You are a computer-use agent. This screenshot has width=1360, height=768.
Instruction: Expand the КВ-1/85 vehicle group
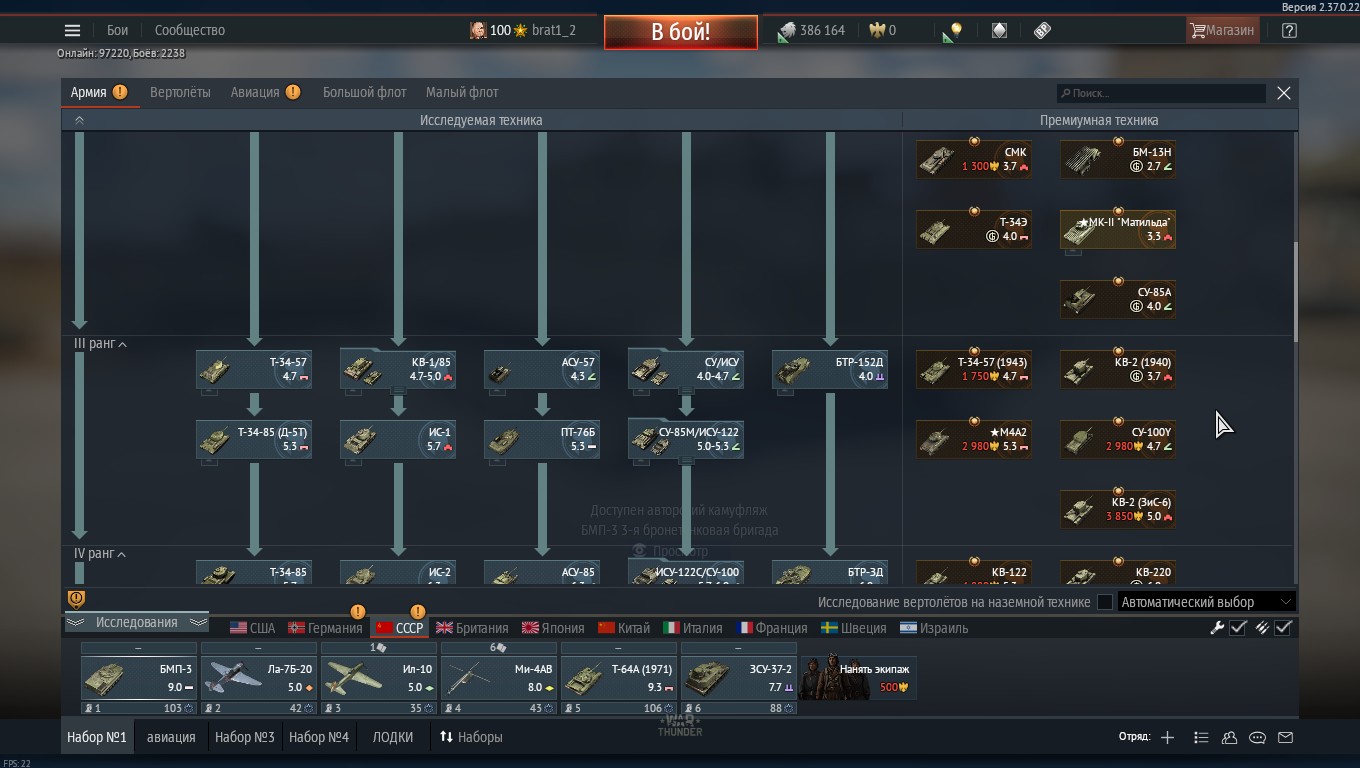click(x=398, y=369)
